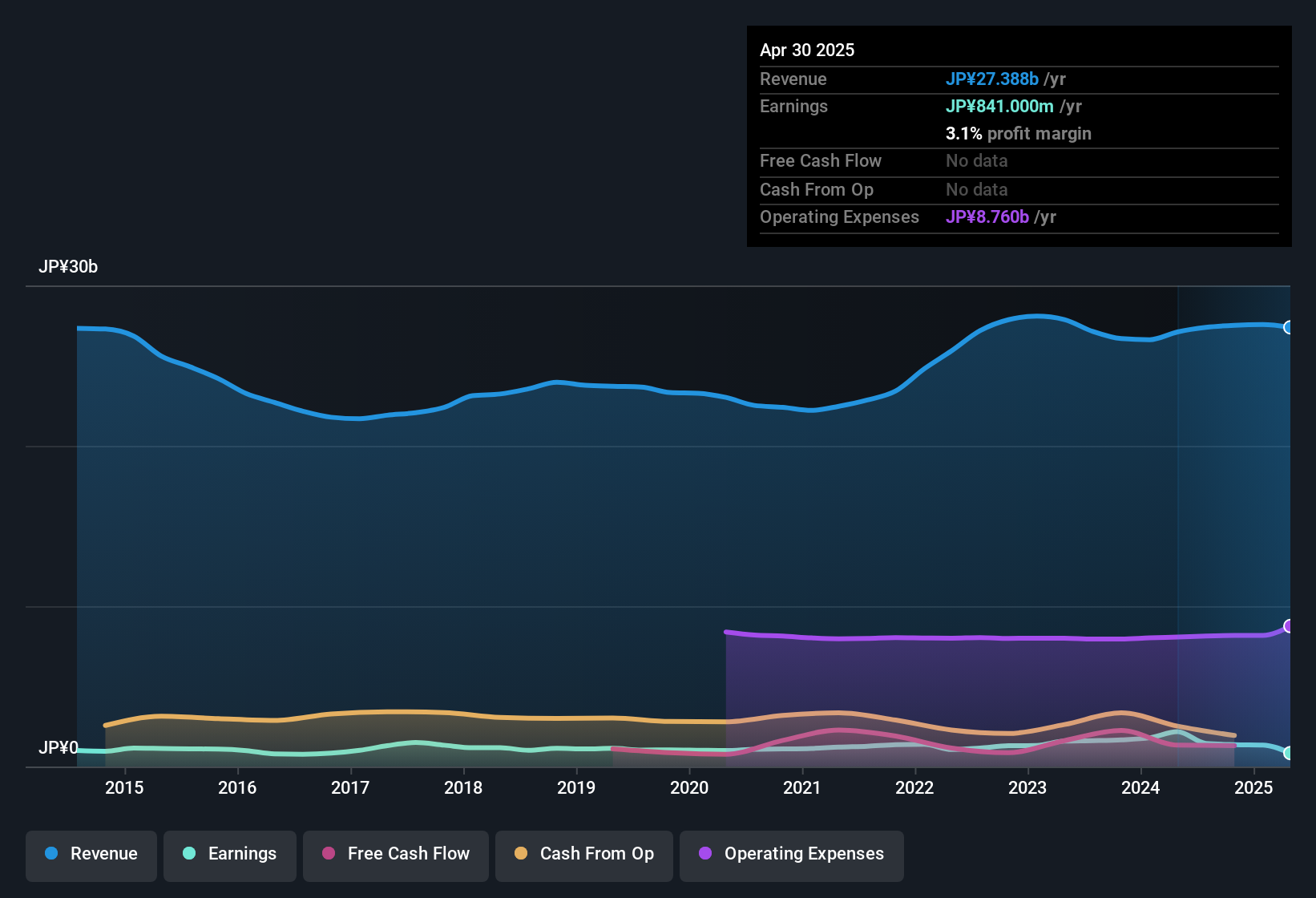The image size is (1316, 898).
Task: Click the Revenue label in tooltip
Action: (x=793, y=79)
